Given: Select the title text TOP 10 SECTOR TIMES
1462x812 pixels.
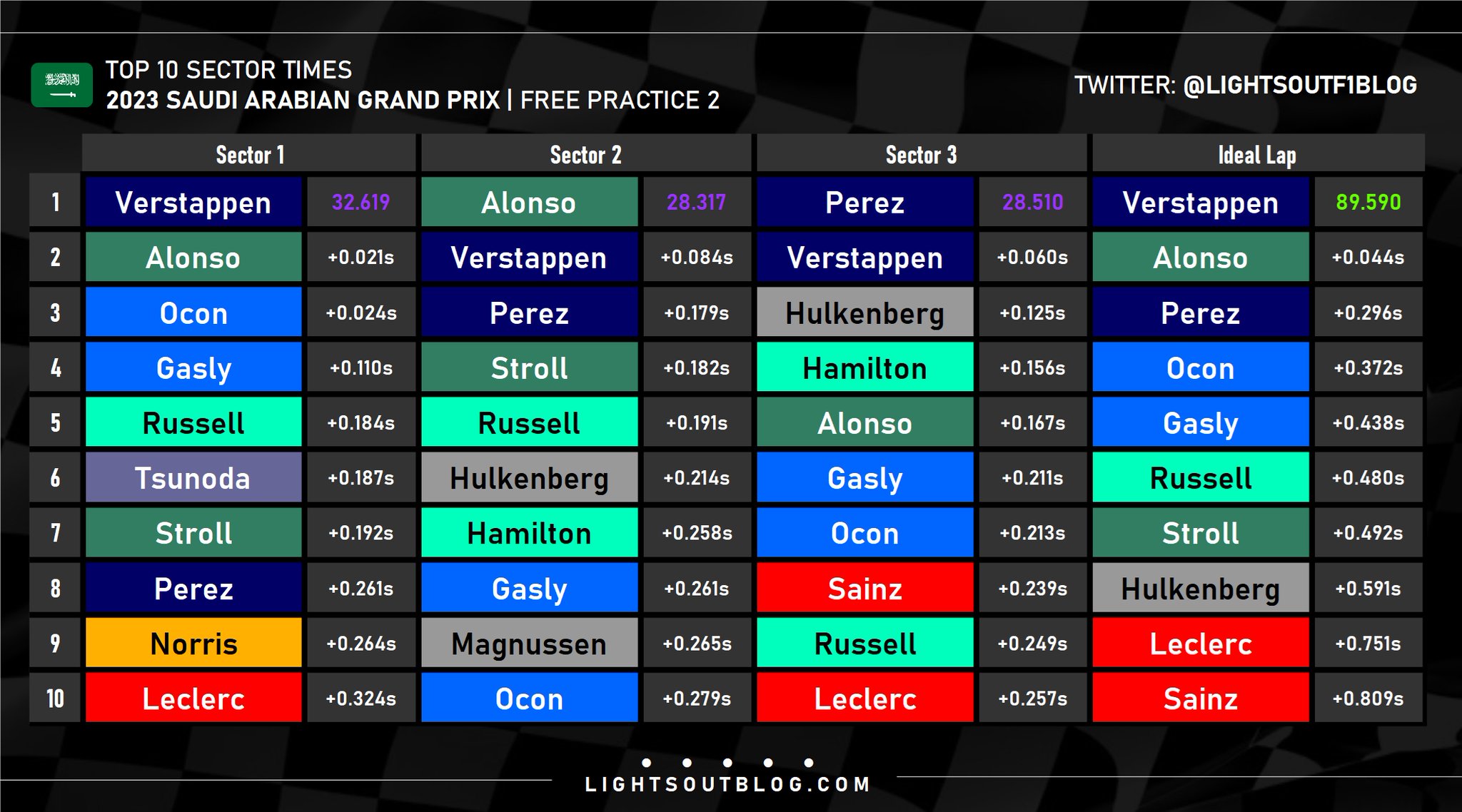Looking at the screenshot, I should pyautogui.click(x=228, y=70).
